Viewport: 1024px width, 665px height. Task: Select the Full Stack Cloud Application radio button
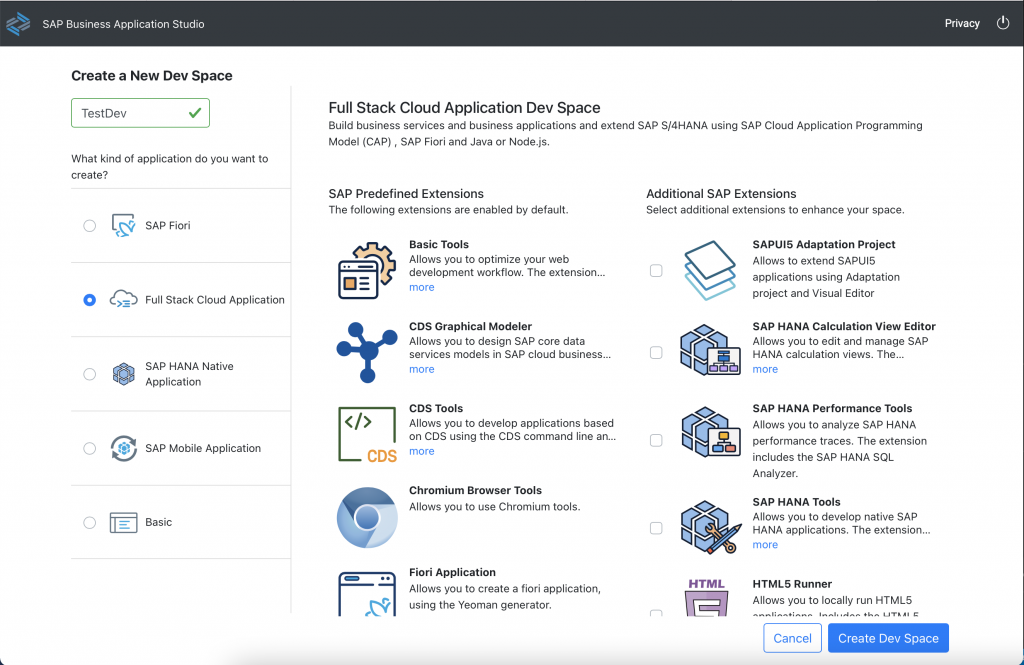click(x=89, y=300)
